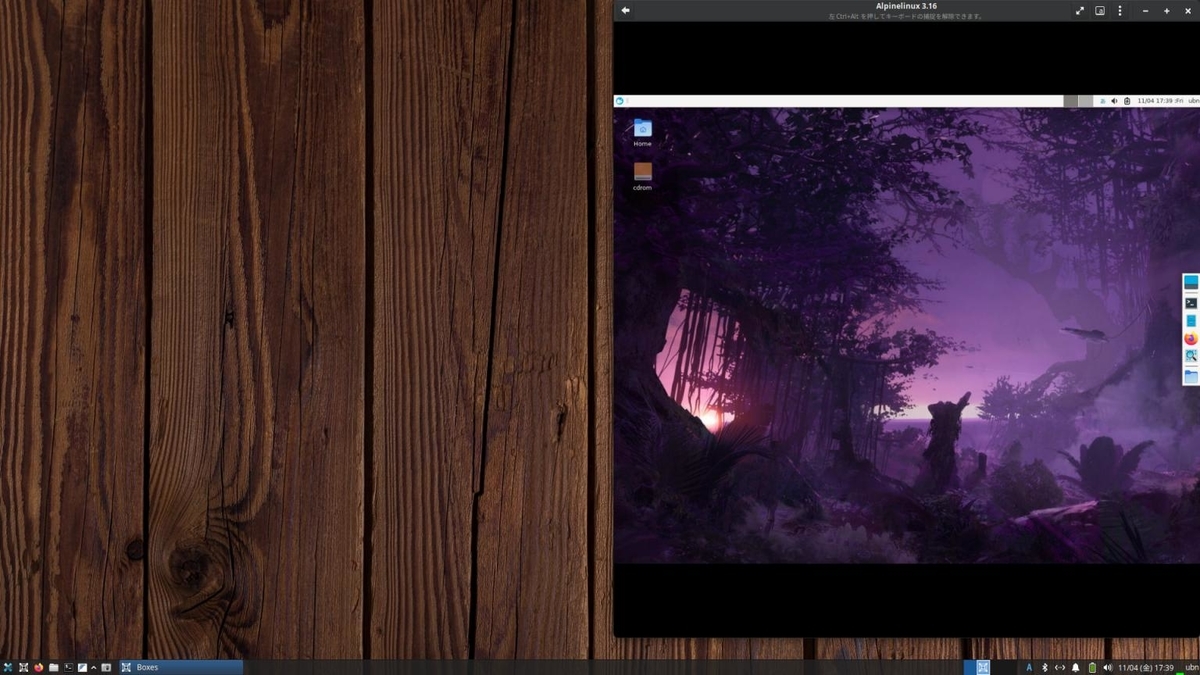Image resolution: width=1200 pixels, height=675 pixels.
Task: Open the keyboard shortcut sender in Boxes
Action: tap(1100, 10)
